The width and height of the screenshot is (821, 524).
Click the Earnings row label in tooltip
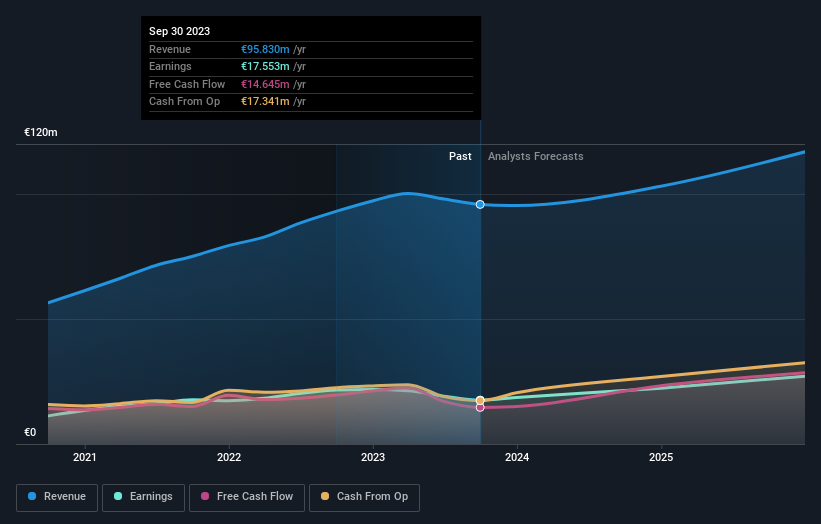pyautogui.click(x=170, y=66)
